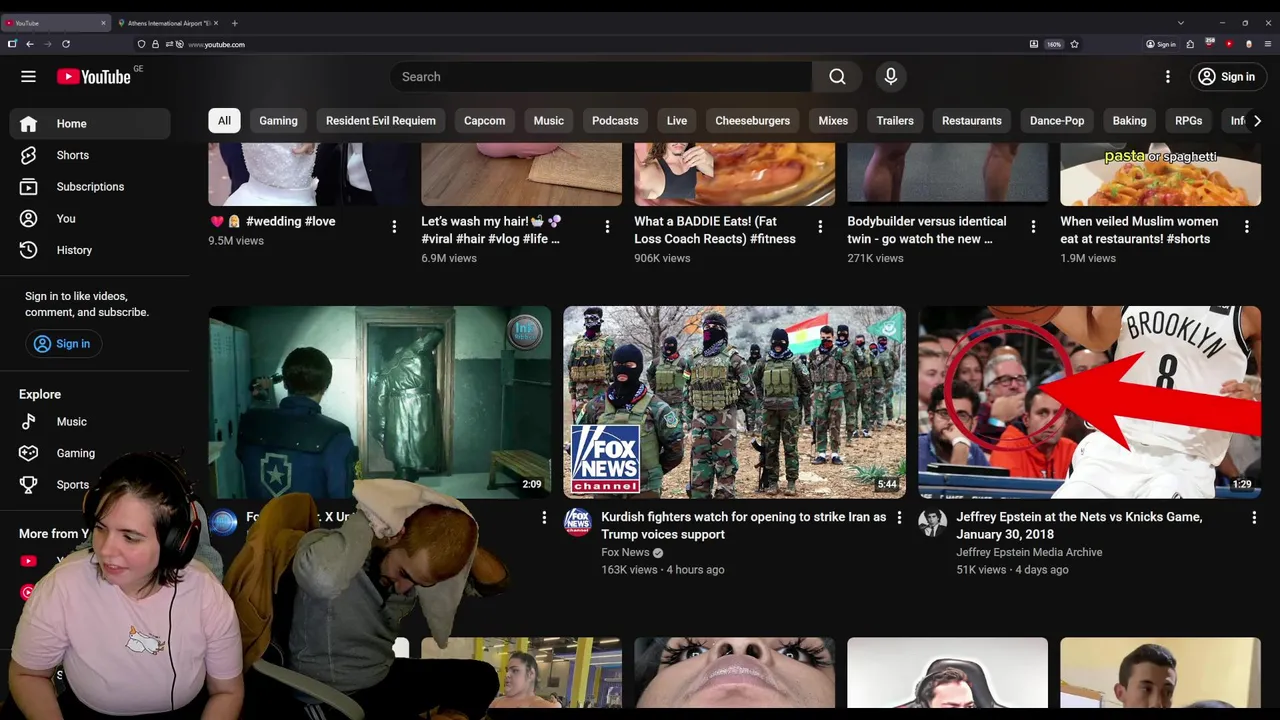This screenshot has width=1280, height=720.
Task: Select the Music filter chip
Action: (x=549, y=121)
